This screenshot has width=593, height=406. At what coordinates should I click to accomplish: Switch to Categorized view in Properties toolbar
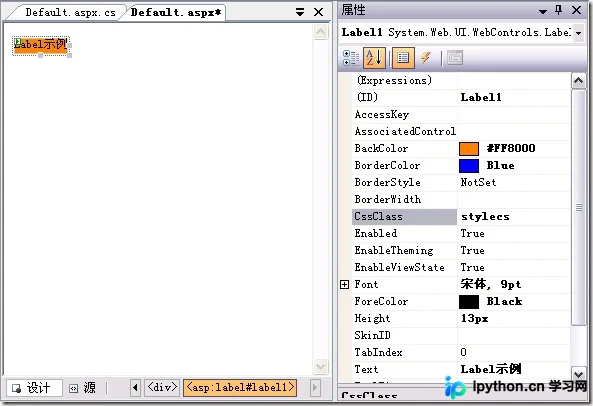click(x=351, y=58)
